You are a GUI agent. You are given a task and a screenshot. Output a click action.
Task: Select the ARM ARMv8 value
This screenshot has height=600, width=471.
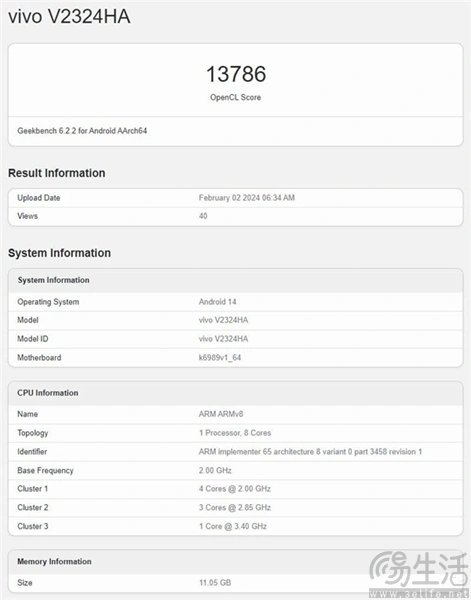pyautogui.click(x=221, y=414)
